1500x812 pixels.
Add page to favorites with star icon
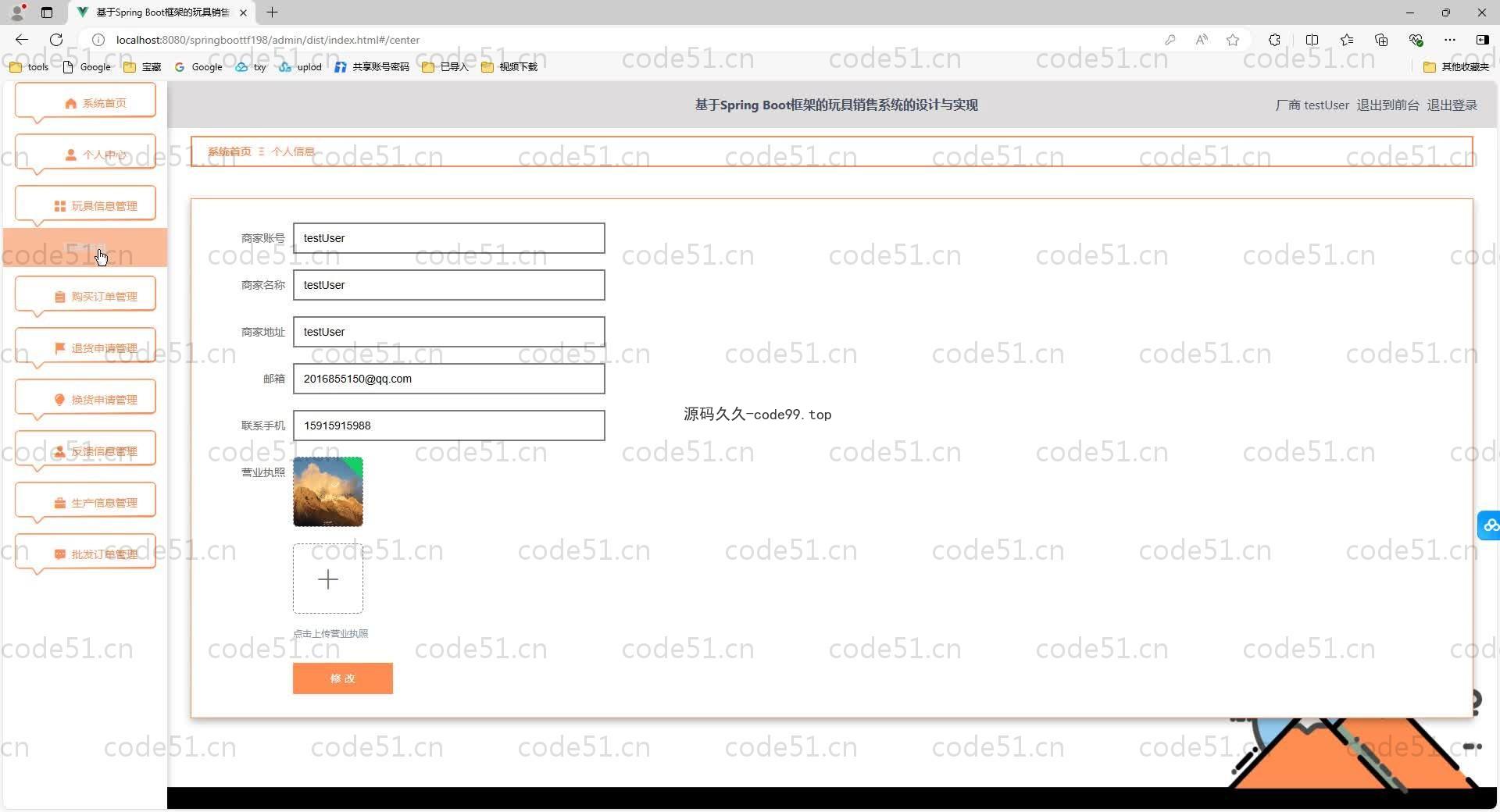tap(1233, 40)
